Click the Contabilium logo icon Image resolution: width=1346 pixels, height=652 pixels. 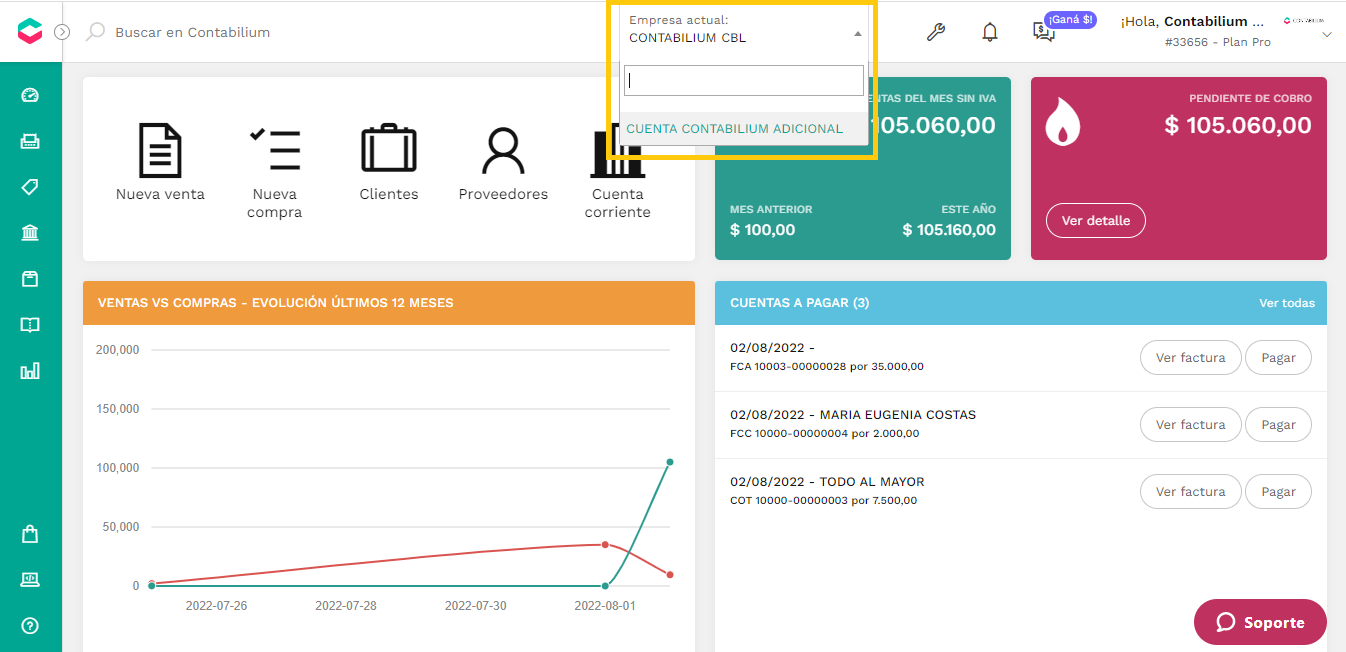30,31
